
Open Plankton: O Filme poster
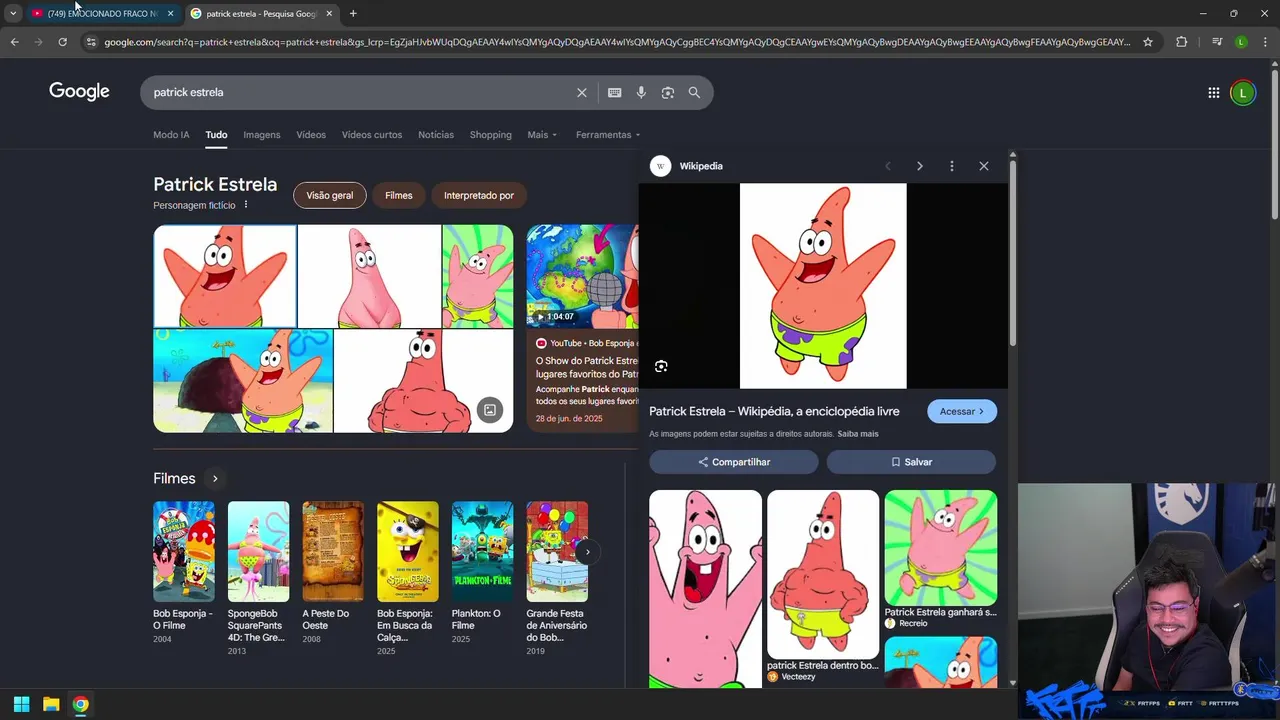point(482,551)
